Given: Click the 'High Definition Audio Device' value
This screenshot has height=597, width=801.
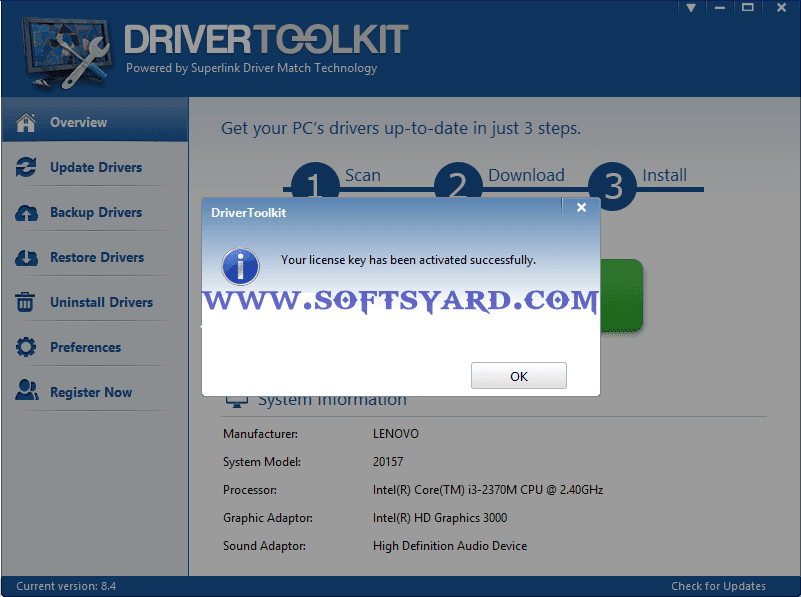Looking at the screenshot, I should point(450,546).
